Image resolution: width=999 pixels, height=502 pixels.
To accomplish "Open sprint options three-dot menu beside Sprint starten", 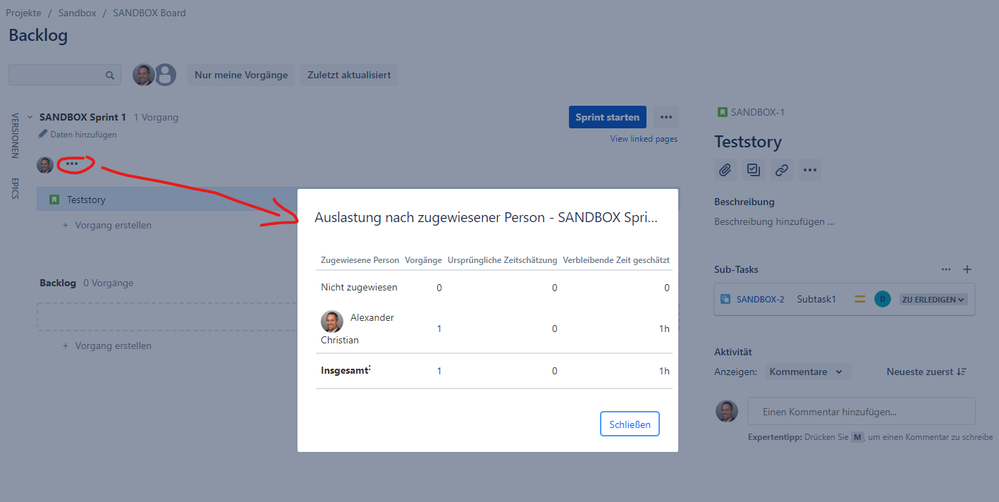I will pos(666,117).
